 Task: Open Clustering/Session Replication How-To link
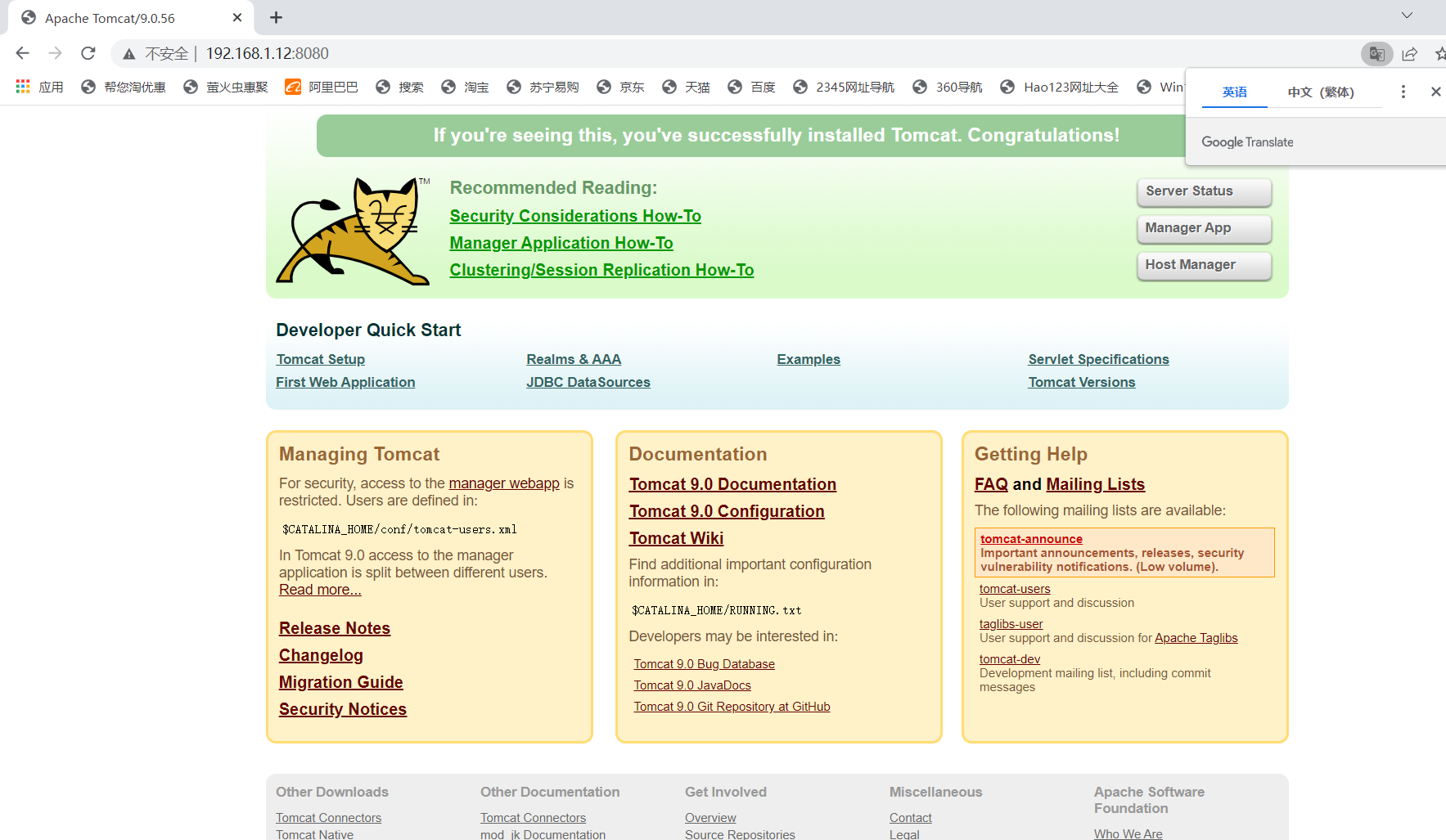601,270
